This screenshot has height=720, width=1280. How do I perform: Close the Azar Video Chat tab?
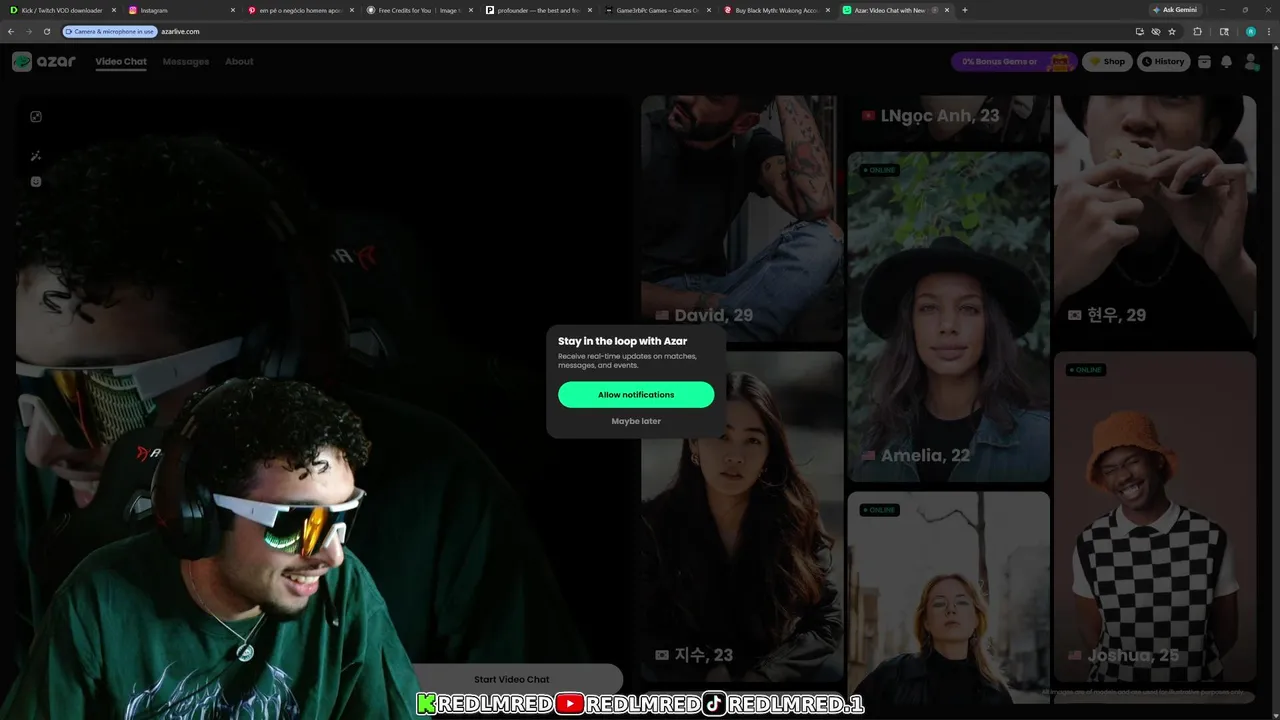pyautogui.click(x=947, y=10)
